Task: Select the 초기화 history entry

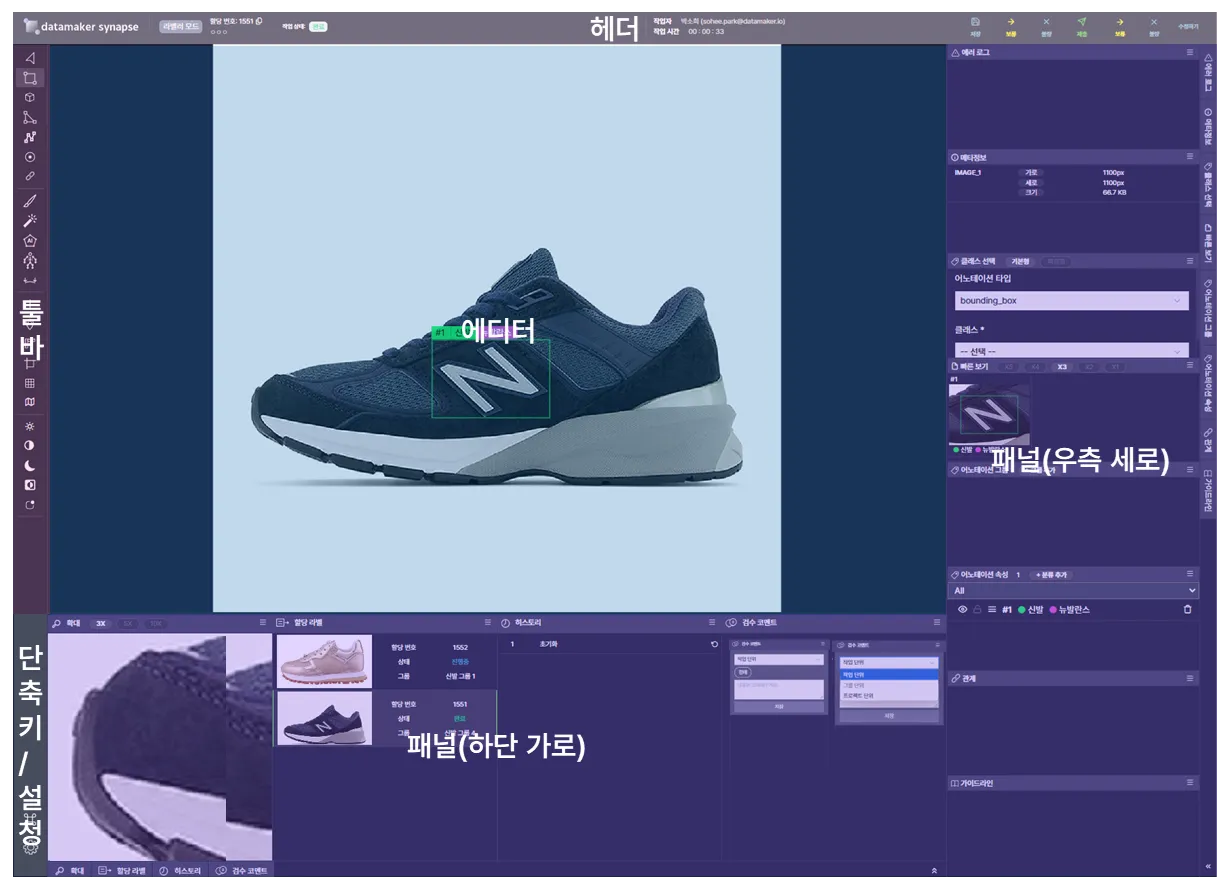Action: (610, 644)
